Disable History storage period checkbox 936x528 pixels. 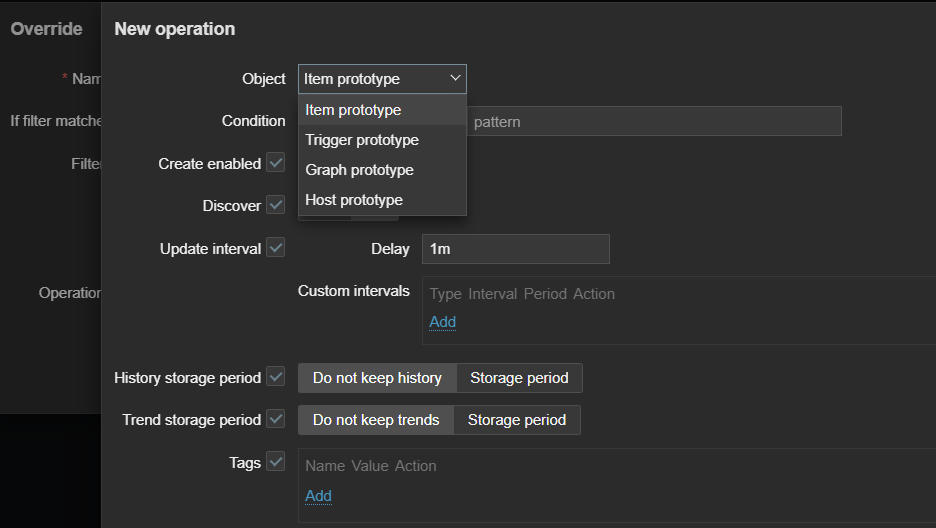[276, 377]
